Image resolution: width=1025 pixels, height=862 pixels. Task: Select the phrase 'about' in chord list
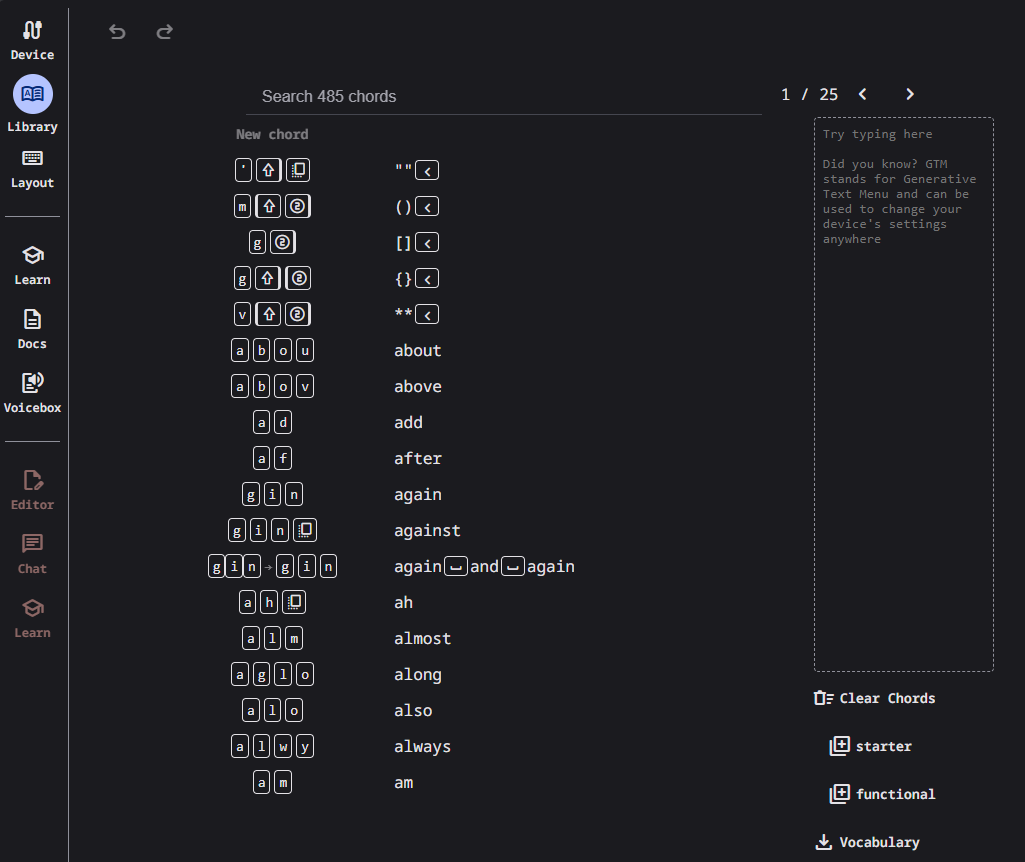[418, 350]
